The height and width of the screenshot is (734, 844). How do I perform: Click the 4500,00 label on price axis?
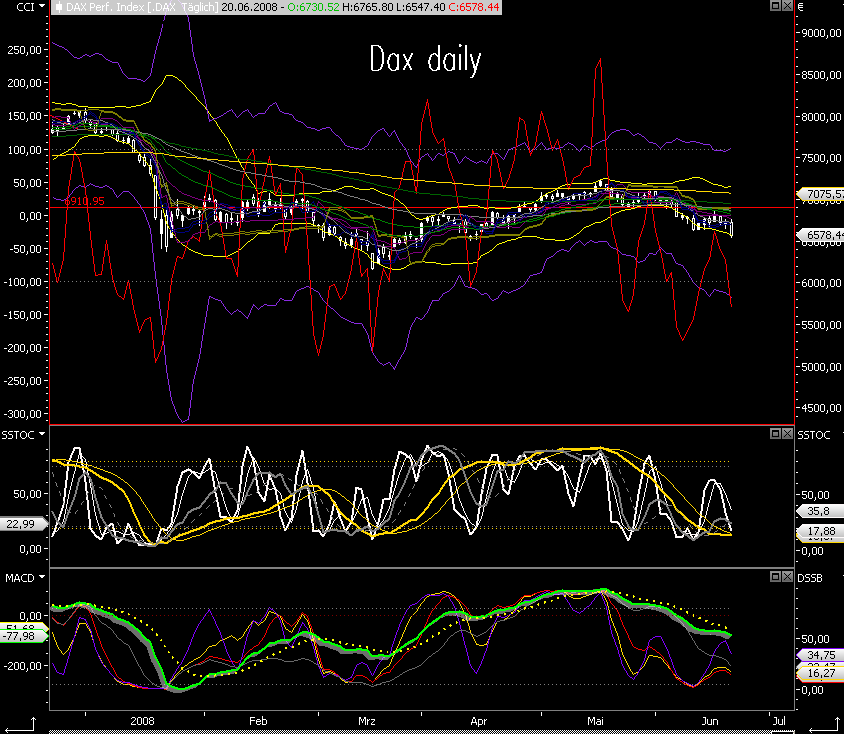coord(821,408)
